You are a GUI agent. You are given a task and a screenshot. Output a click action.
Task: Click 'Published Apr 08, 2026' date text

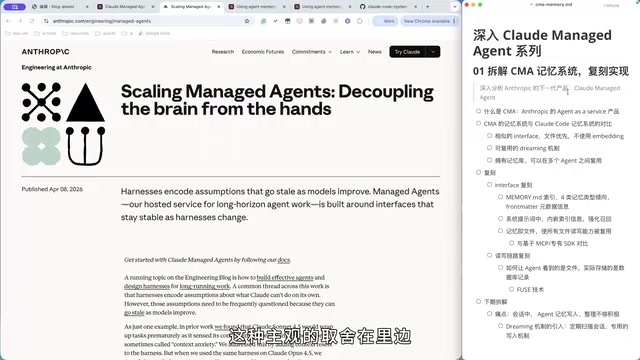(x=52, y=189)
